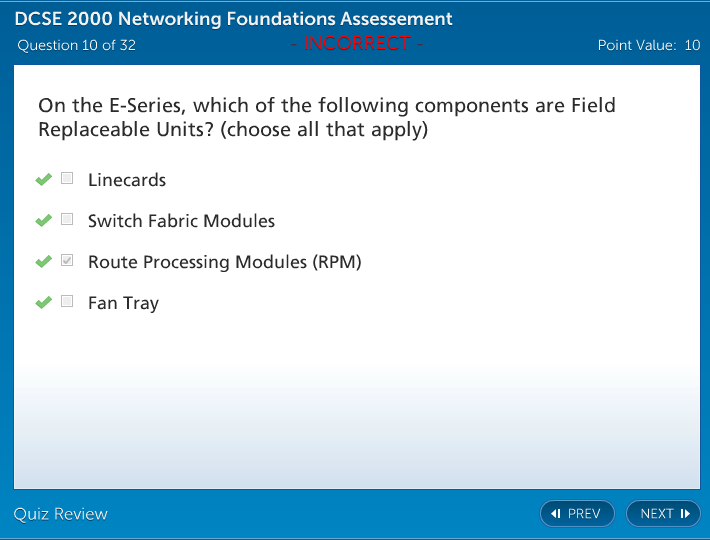Click the Question 10 of 32 counter
The image size is (710, 540).
pyautogui.click(x=77, y=45)
